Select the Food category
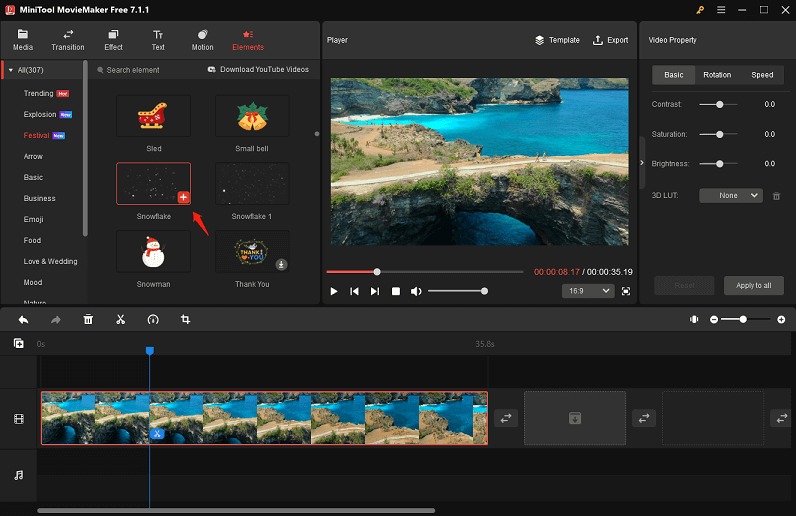The height and width of the screenshot is (516, 796). coord(32,240)
